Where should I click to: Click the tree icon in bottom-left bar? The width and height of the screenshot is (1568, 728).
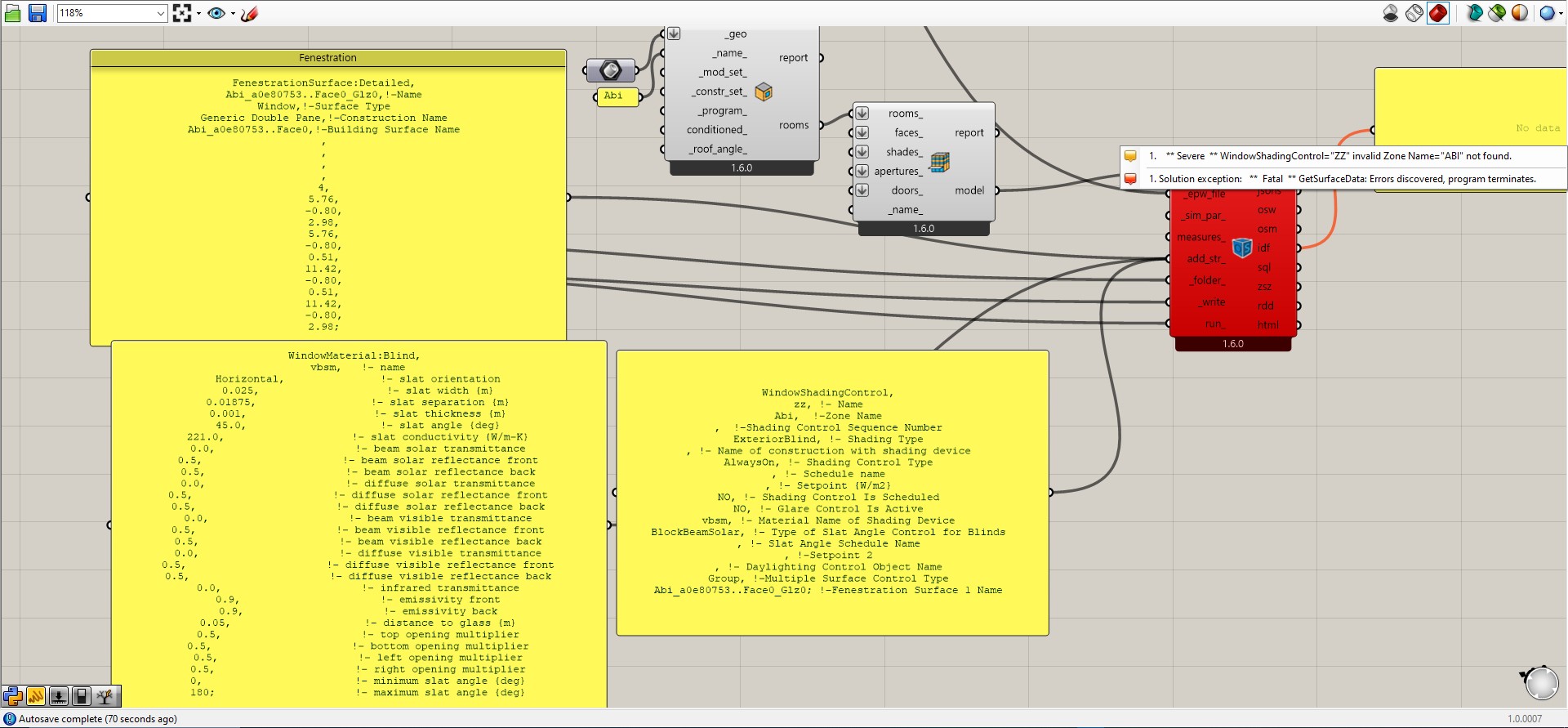(105, 696)
